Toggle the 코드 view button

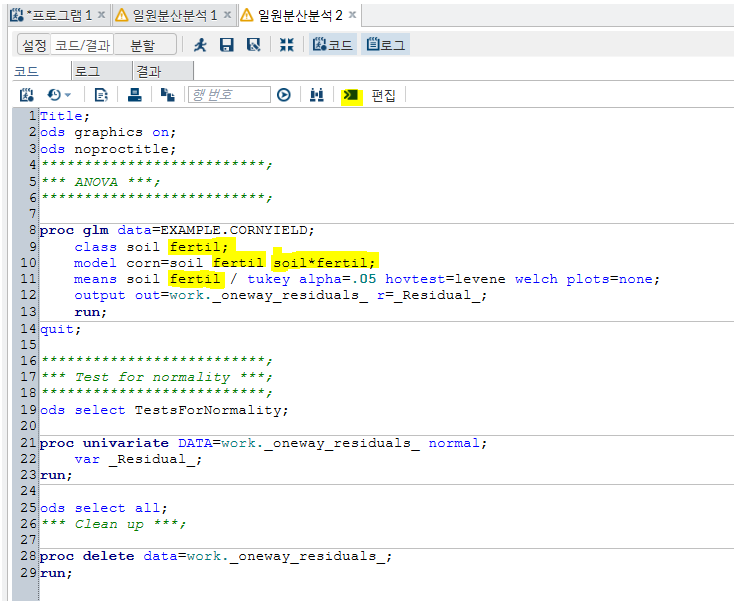tap(332, 45)
